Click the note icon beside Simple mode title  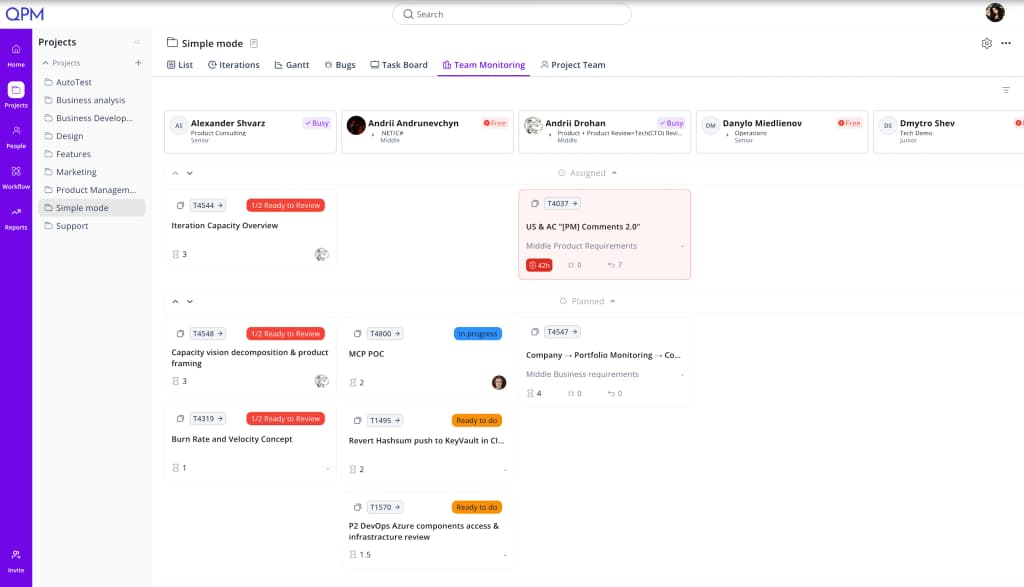click(254, 43)
